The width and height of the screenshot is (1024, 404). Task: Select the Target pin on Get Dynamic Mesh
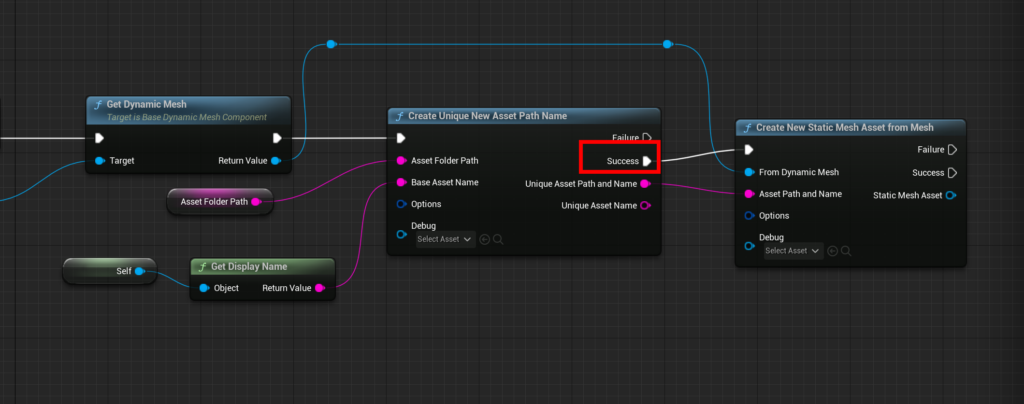click(x=99, y=161)
